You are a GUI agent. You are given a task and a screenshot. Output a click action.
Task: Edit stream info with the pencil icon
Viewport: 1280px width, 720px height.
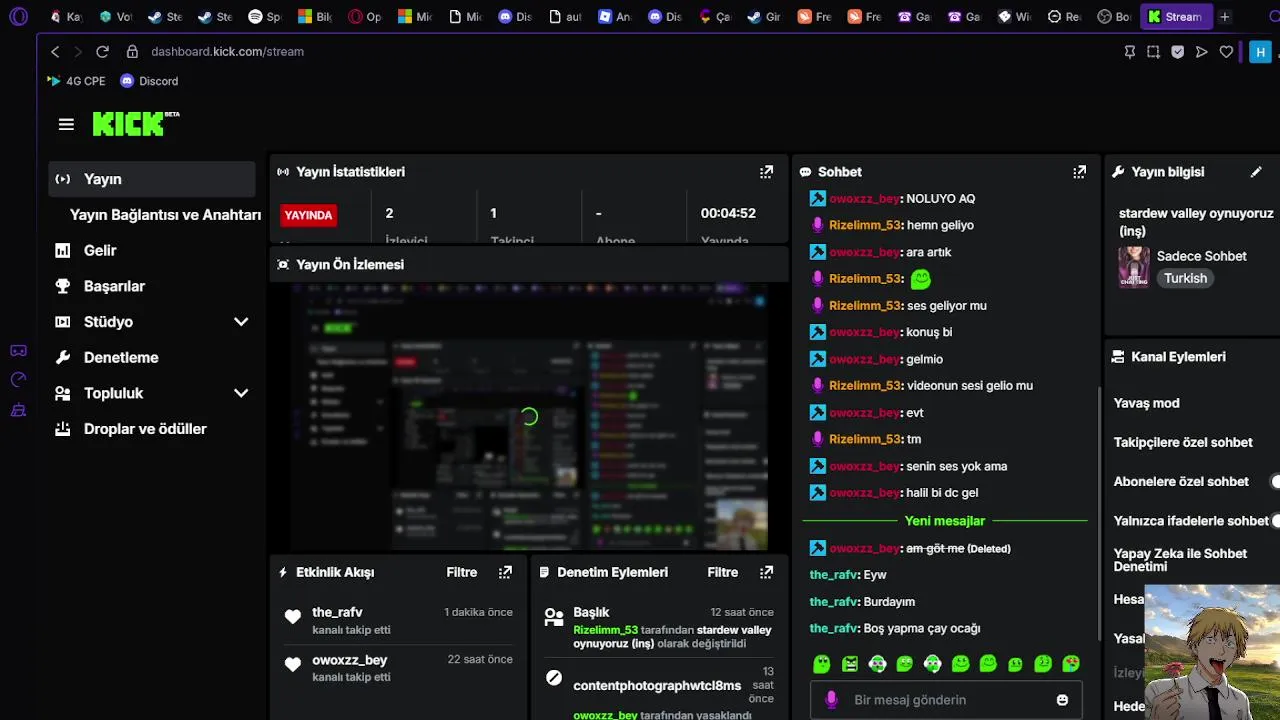tap(1256, 172)
